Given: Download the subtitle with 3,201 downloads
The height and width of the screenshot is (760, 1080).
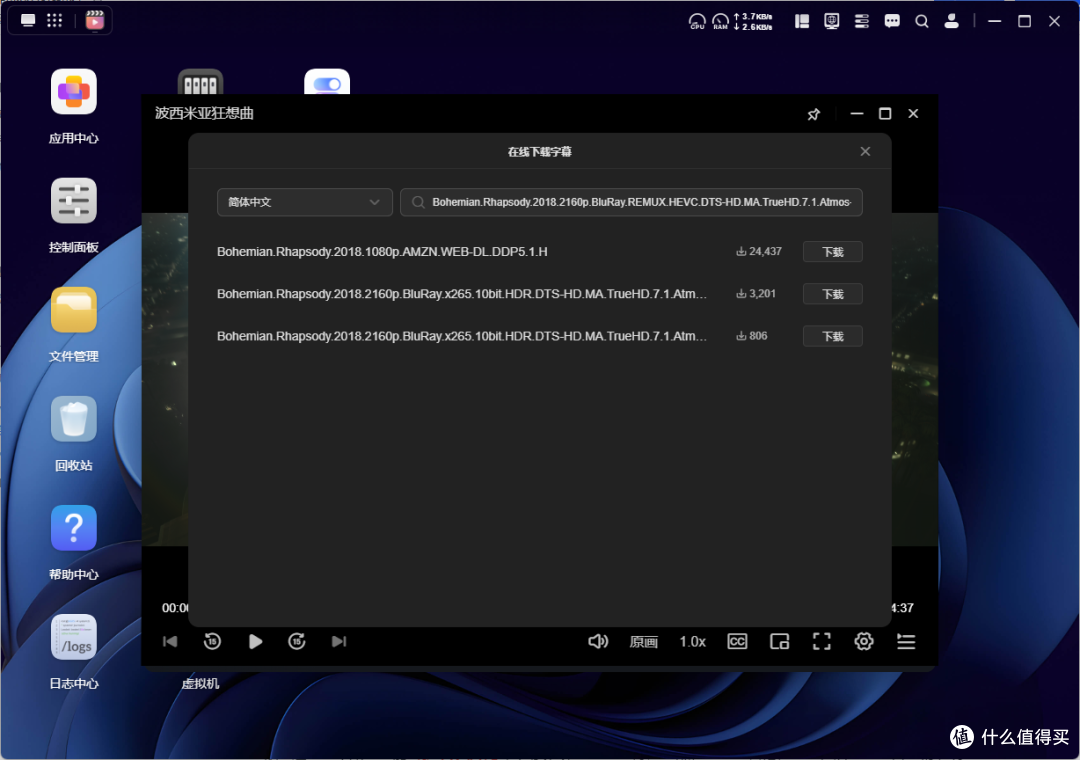Looking at the screenshot, I should tap(833, 294).
